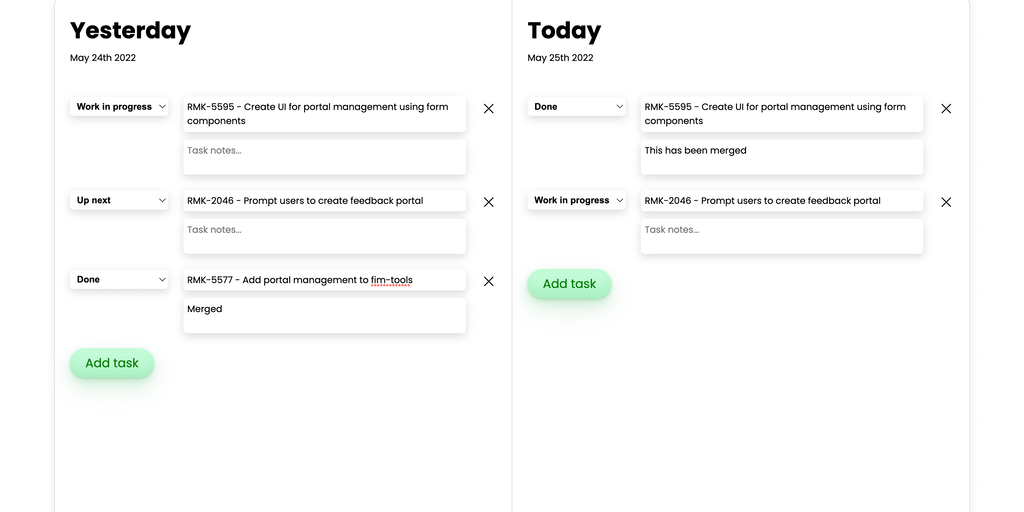1024x512 pixels.
Task: Open today's 'Work in progress' status dropdown
Action: pyautogui.click(x=577, y=201)
